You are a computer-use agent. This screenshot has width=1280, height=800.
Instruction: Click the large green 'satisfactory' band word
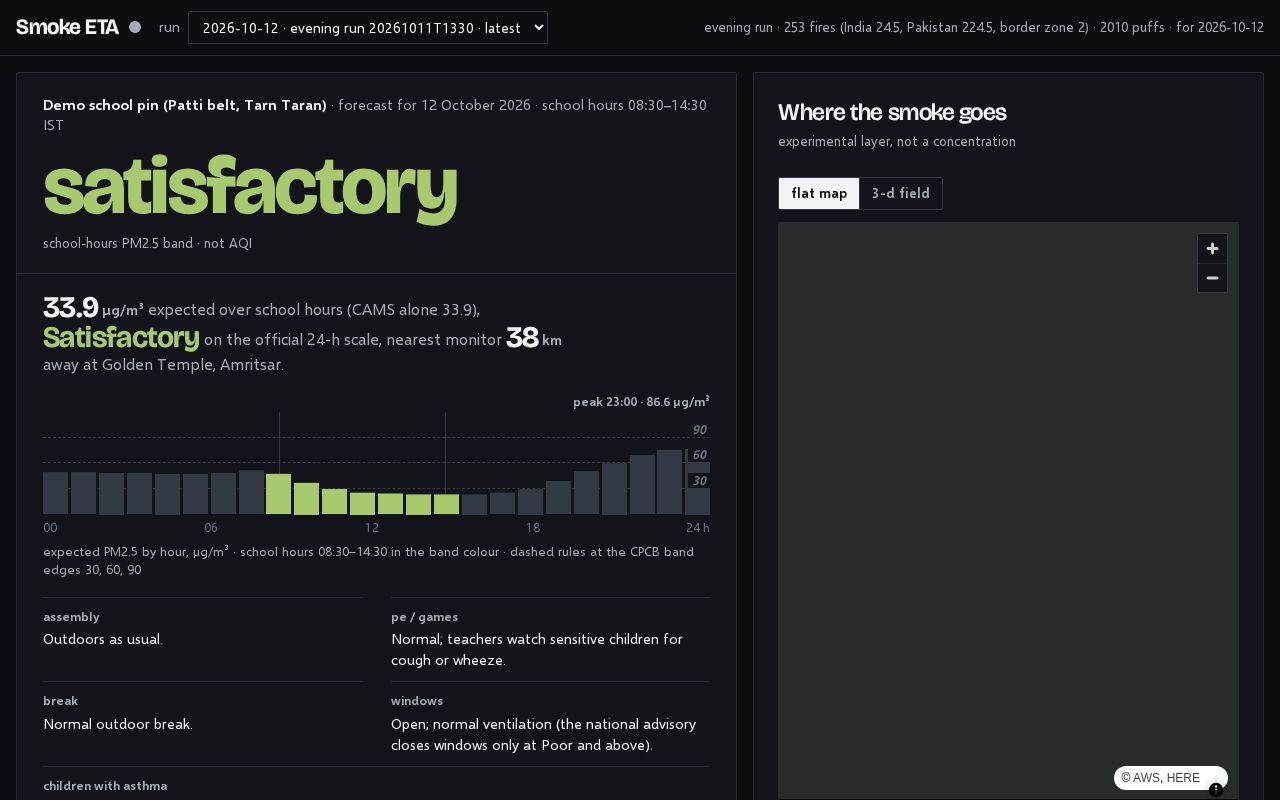pyautogui.click(x=250, y=187)
